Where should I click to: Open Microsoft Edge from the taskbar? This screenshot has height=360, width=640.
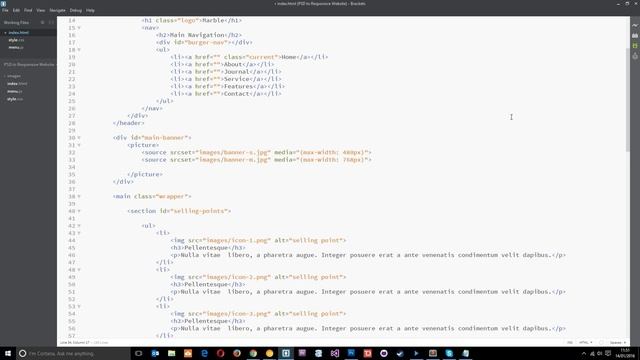coord(204,353)
